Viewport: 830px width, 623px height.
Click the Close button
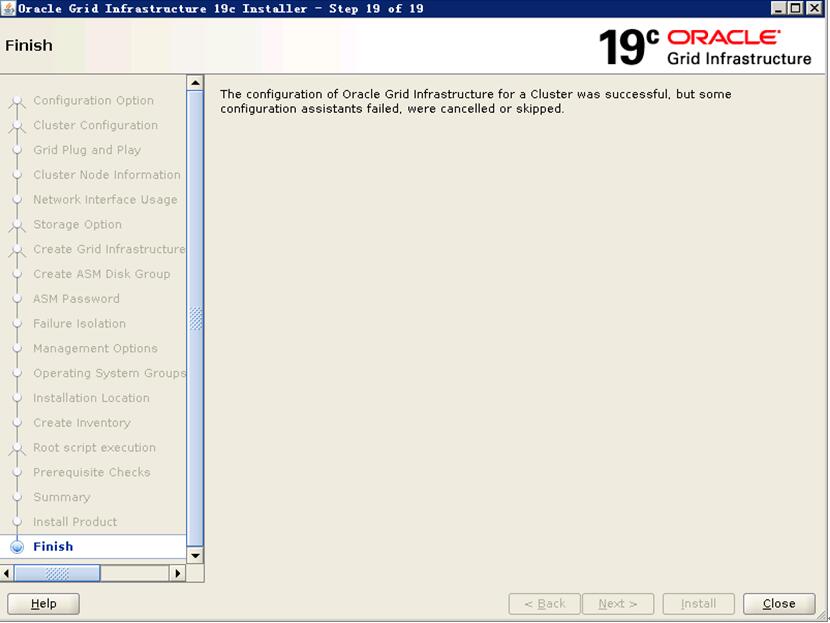click(779, 603)
